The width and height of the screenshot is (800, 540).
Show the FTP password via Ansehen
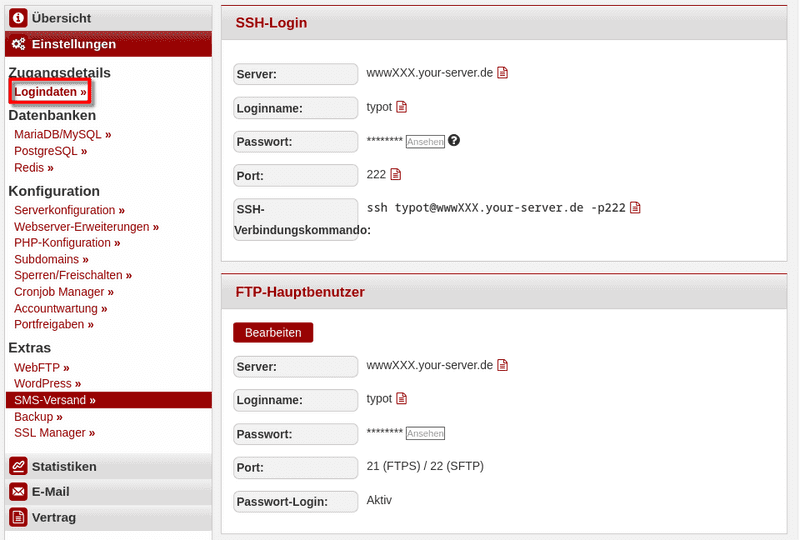pos(425,433)
